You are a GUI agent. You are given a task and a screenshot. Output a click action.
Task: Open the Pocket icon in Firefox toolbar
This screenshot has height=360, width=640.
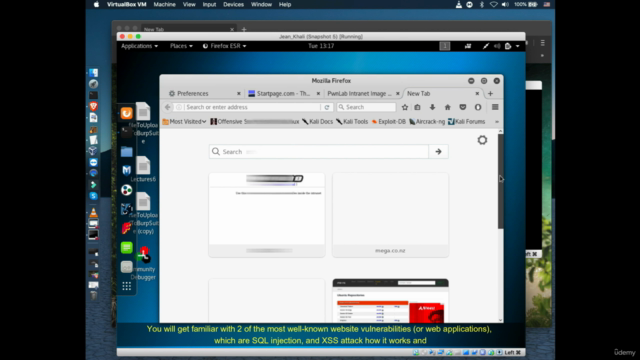click(462, 107)
